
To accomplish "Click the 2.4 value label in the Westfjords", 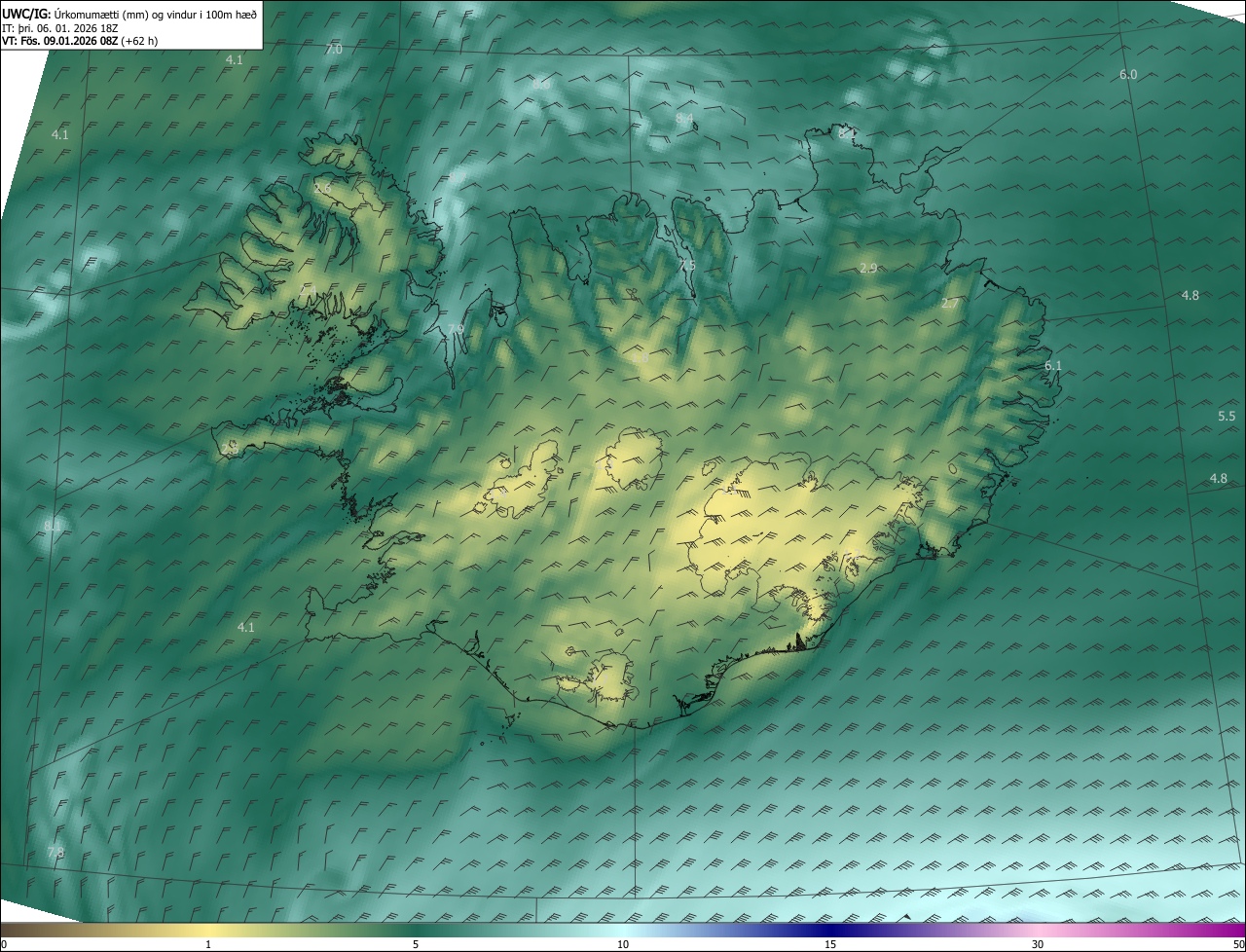I will point(306,290).
